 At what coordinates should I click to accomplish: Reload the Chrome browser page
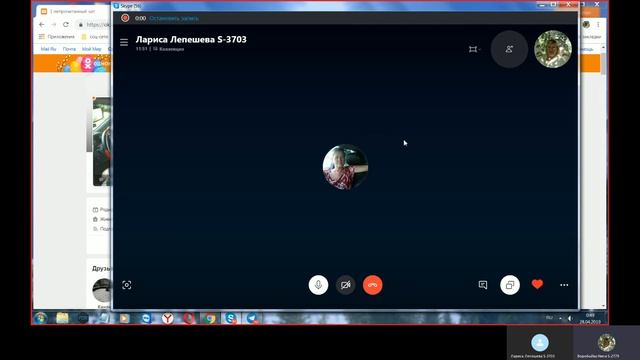tap(66, 24)
